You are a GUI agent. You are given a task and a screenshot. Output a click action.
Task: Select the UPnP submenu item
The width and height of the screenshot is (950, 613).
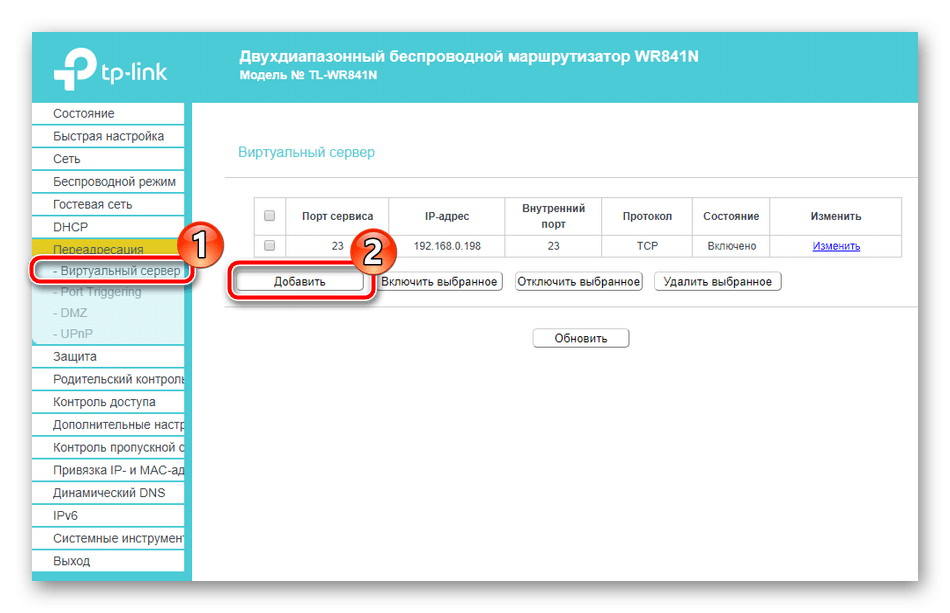point(76,333)
